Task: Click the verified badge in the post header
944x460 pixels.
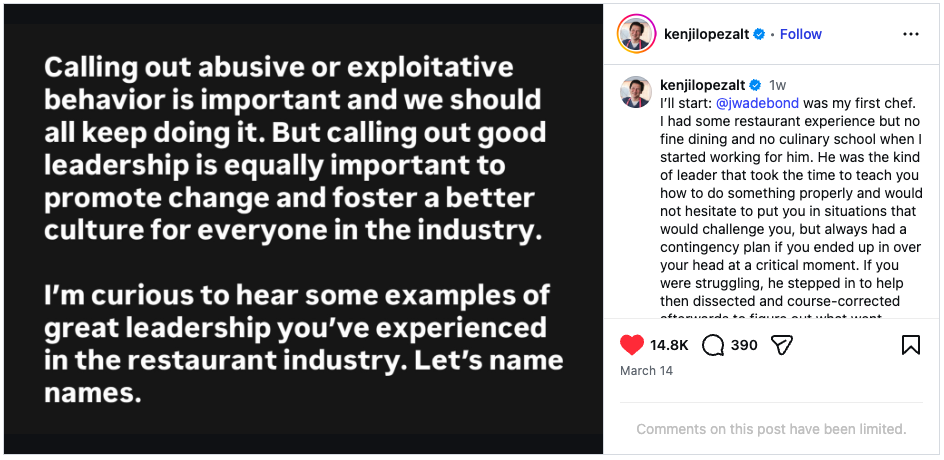Action: point(759,34)
